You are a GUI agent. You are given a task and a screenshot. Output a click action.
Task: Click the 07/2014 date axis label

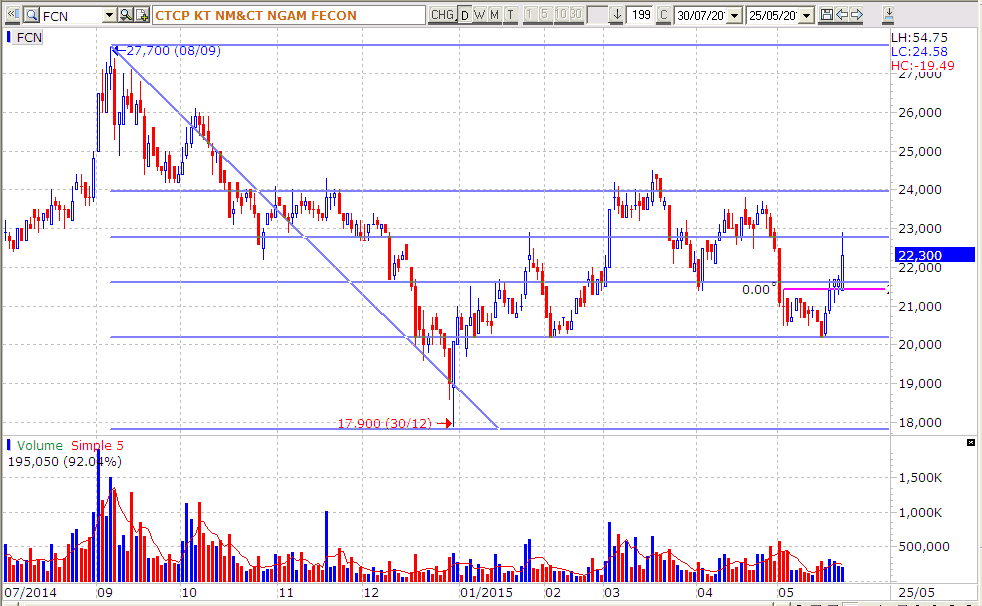point(30,592)
